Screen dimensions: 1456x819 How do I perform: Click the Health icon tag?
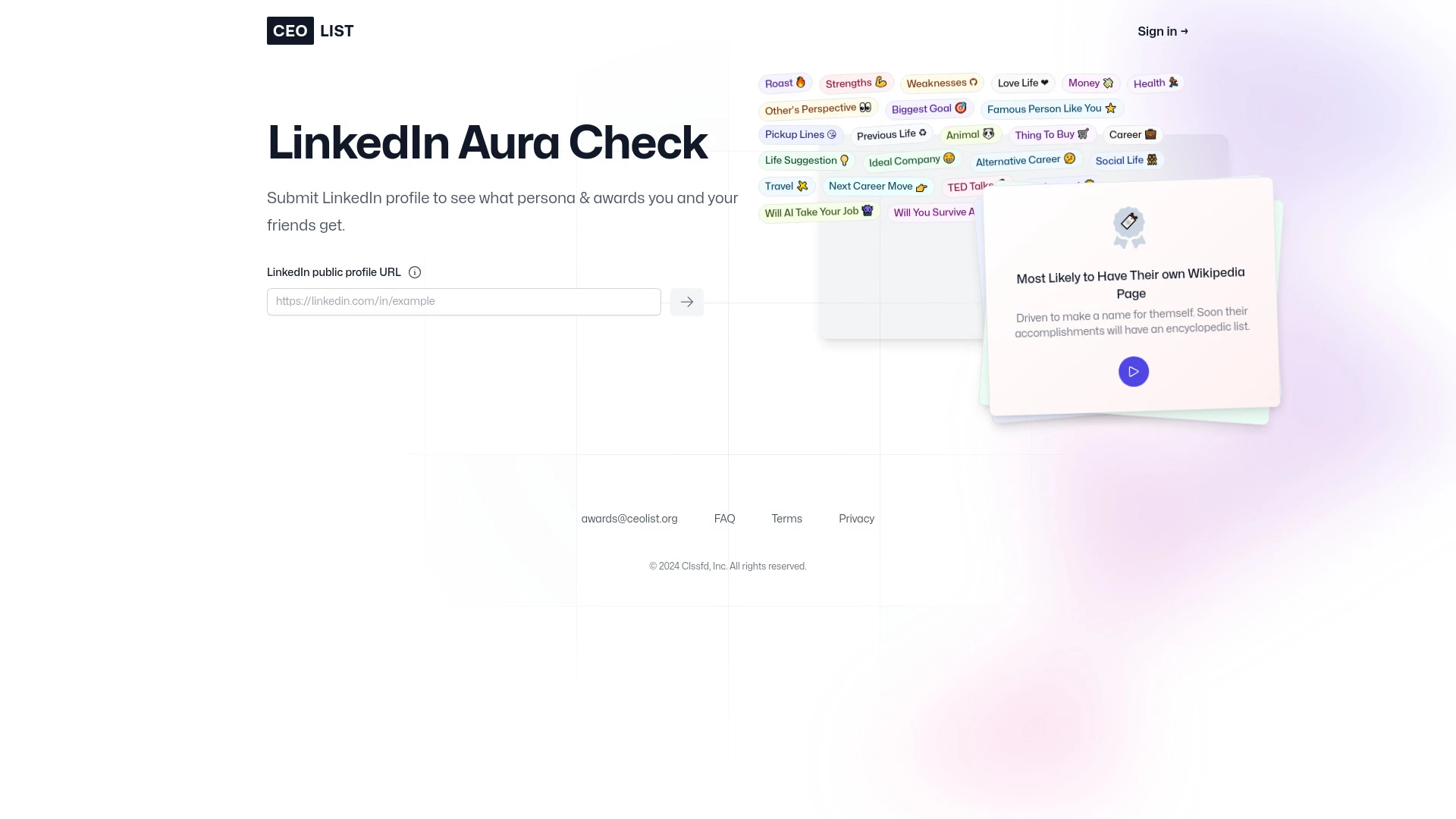[1156, 83]
